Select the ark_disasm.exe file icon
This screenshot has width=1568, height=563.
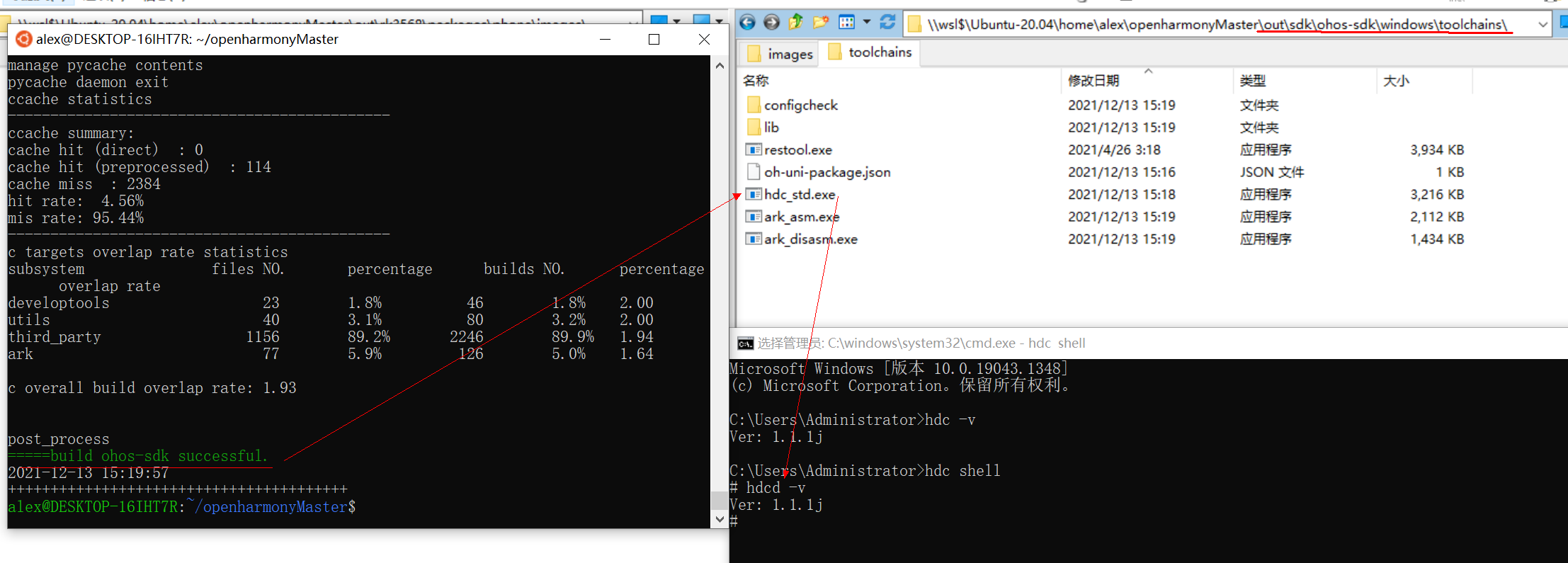(754, 239)
